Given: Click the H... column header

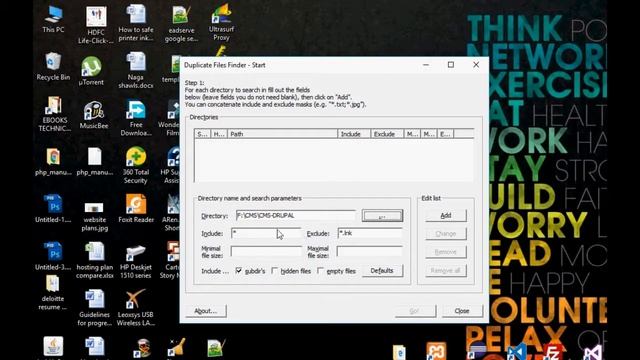Looking at the screenshot, I should [x=219, y=134].
